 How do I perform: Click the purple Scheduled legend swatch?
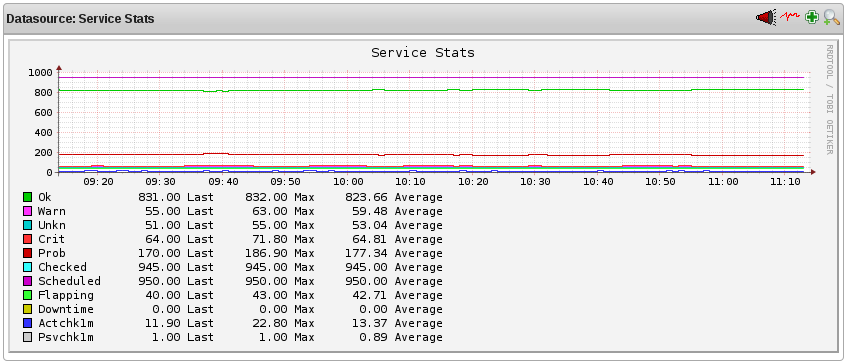(x=28, y=282)
